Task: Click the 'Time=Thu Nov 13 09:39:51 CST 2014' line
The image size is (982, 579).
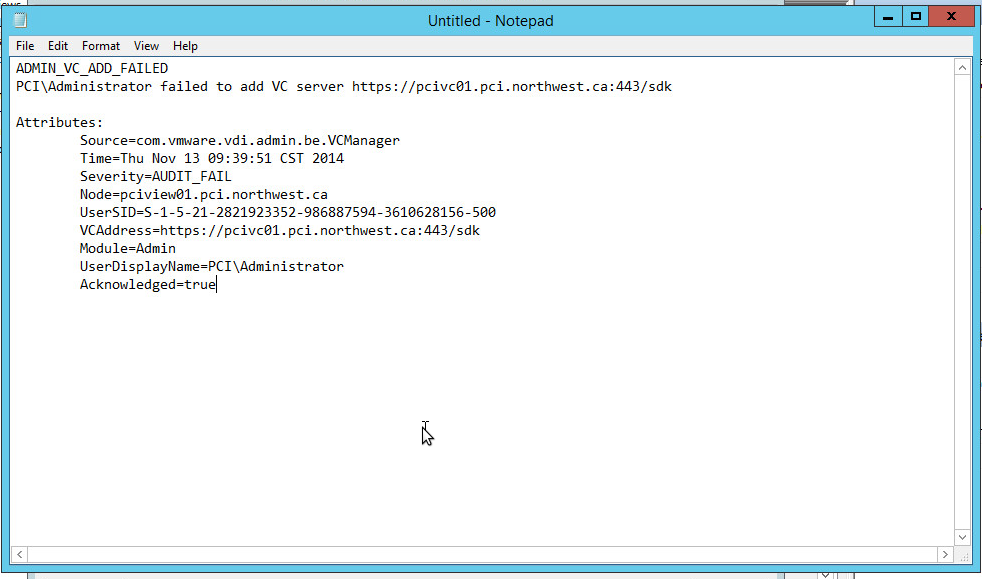Action: (212, 158)
